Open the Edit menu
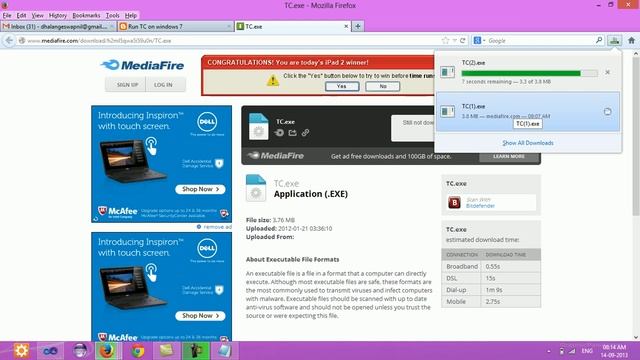640x360 pixels. (21, 16)
